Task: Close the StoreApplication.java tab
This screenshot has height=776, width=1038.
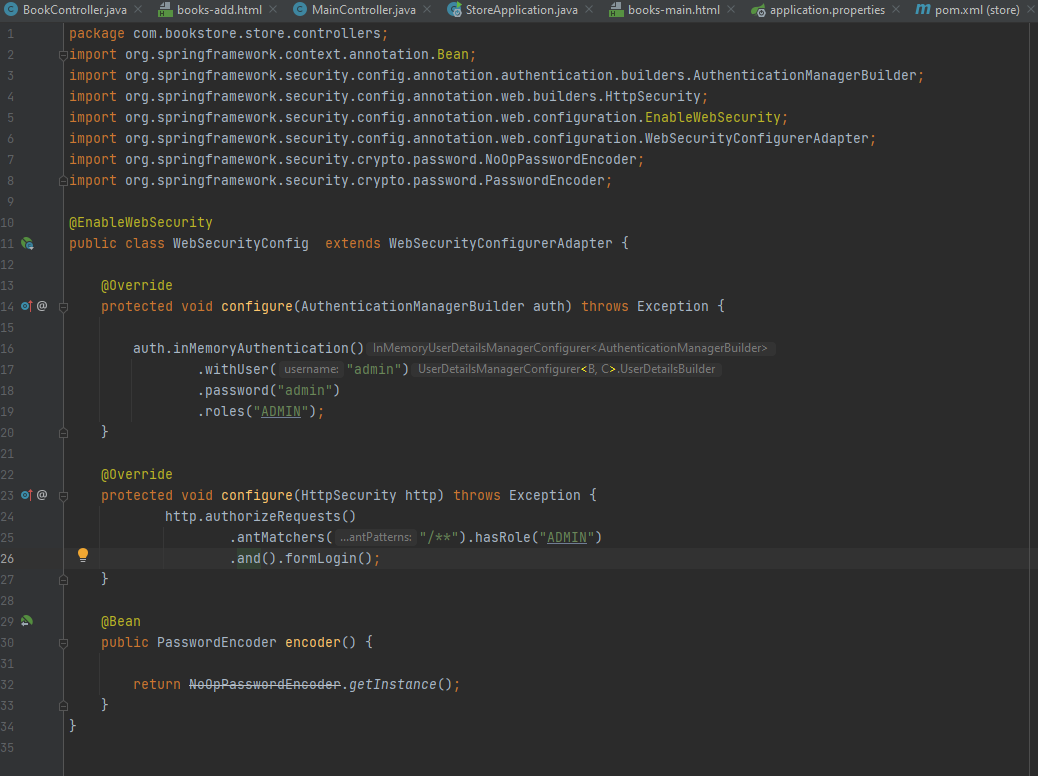Action: (x=589, y=10)
